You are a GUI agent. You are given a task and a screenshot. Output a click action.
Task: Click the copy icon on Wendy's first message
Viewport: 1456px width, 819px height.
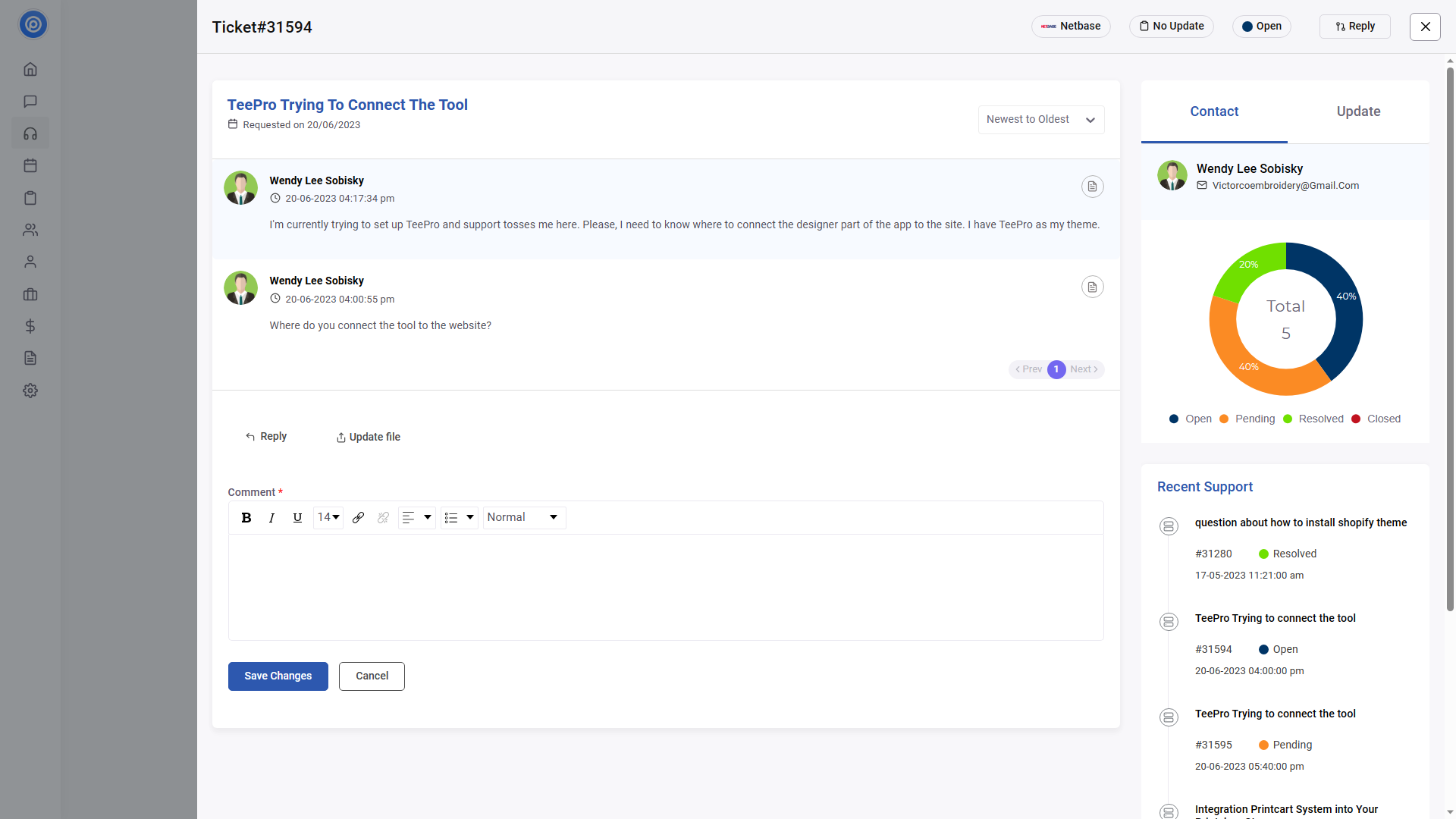click(x=1092, y=186)
